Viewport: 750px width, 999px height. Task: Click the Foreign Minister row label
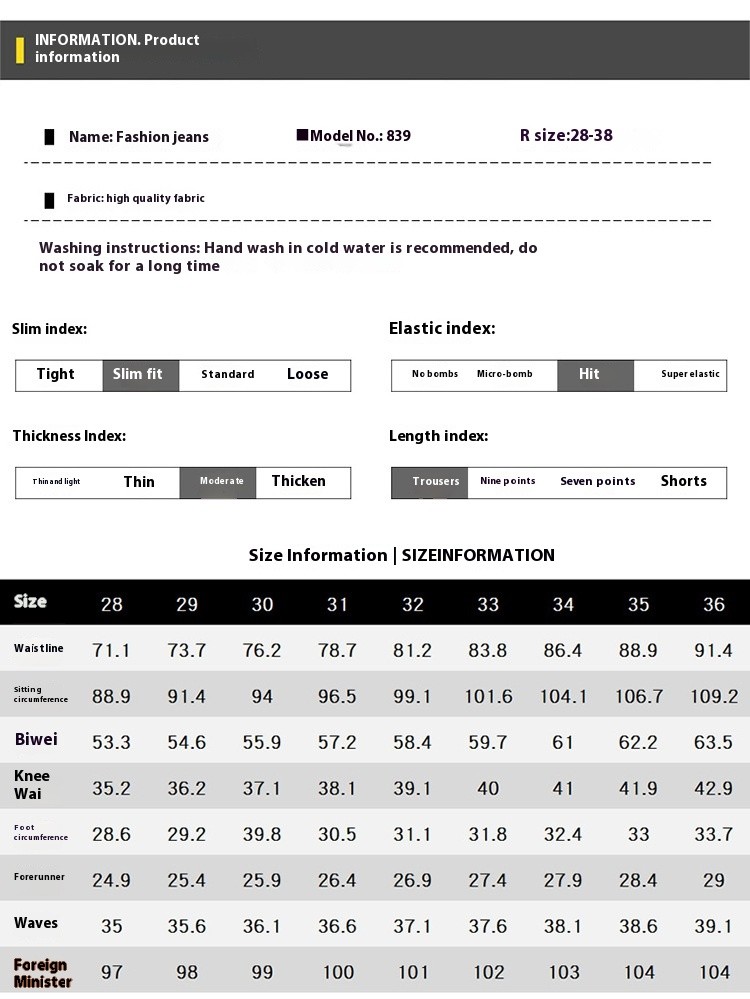pos(42,973)
